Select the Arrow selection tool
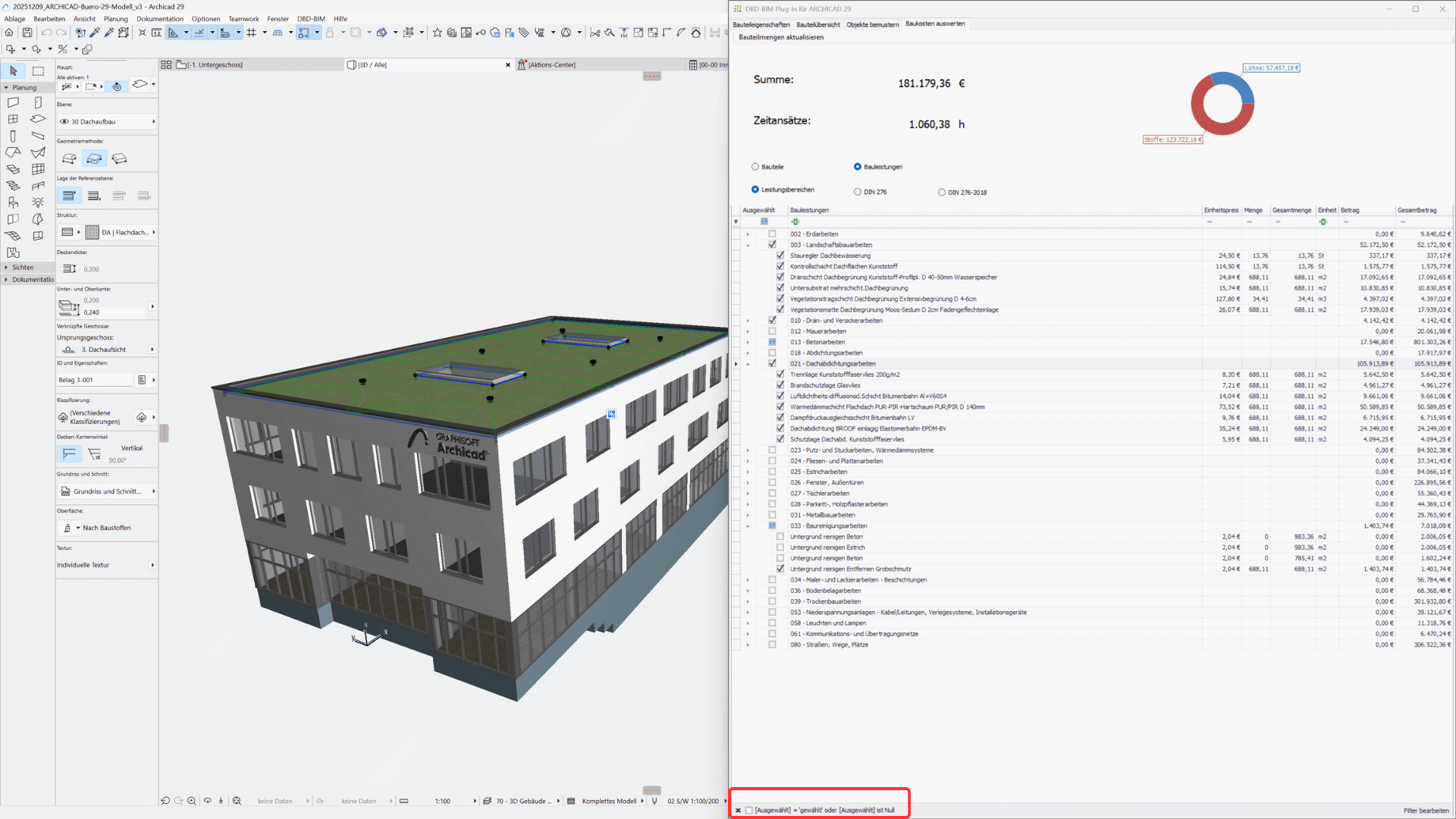This screenshot has width=1456, height=819. click(14, 71)
